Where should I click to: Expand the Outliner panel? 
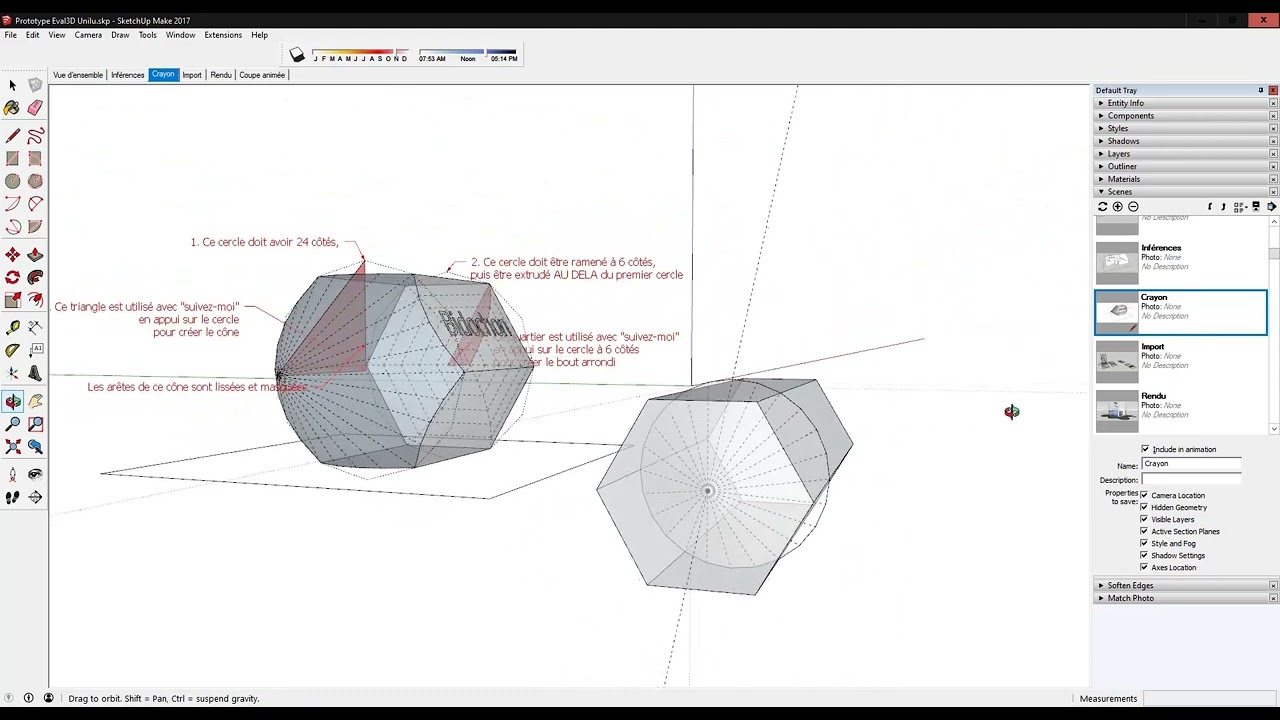point(1180,166)
